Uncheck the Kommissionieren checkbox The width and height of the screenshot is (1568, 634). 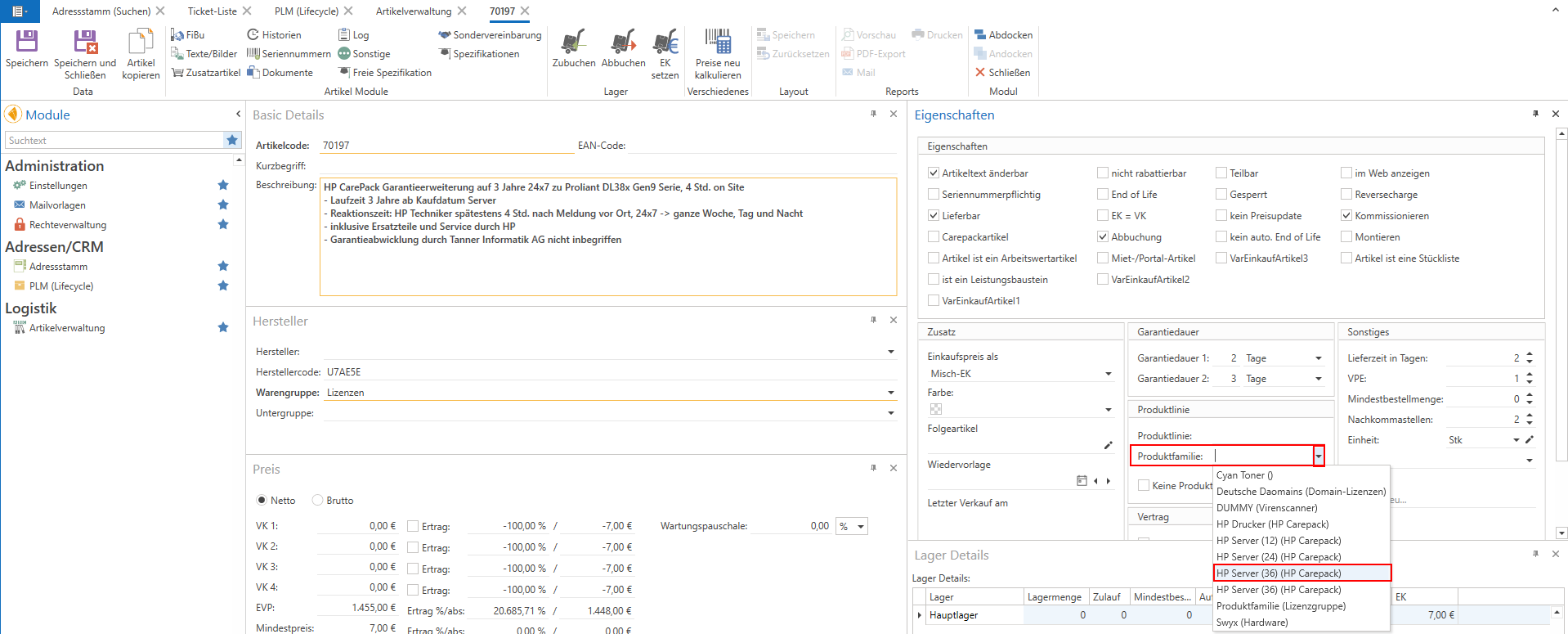tap(1346, 216)
